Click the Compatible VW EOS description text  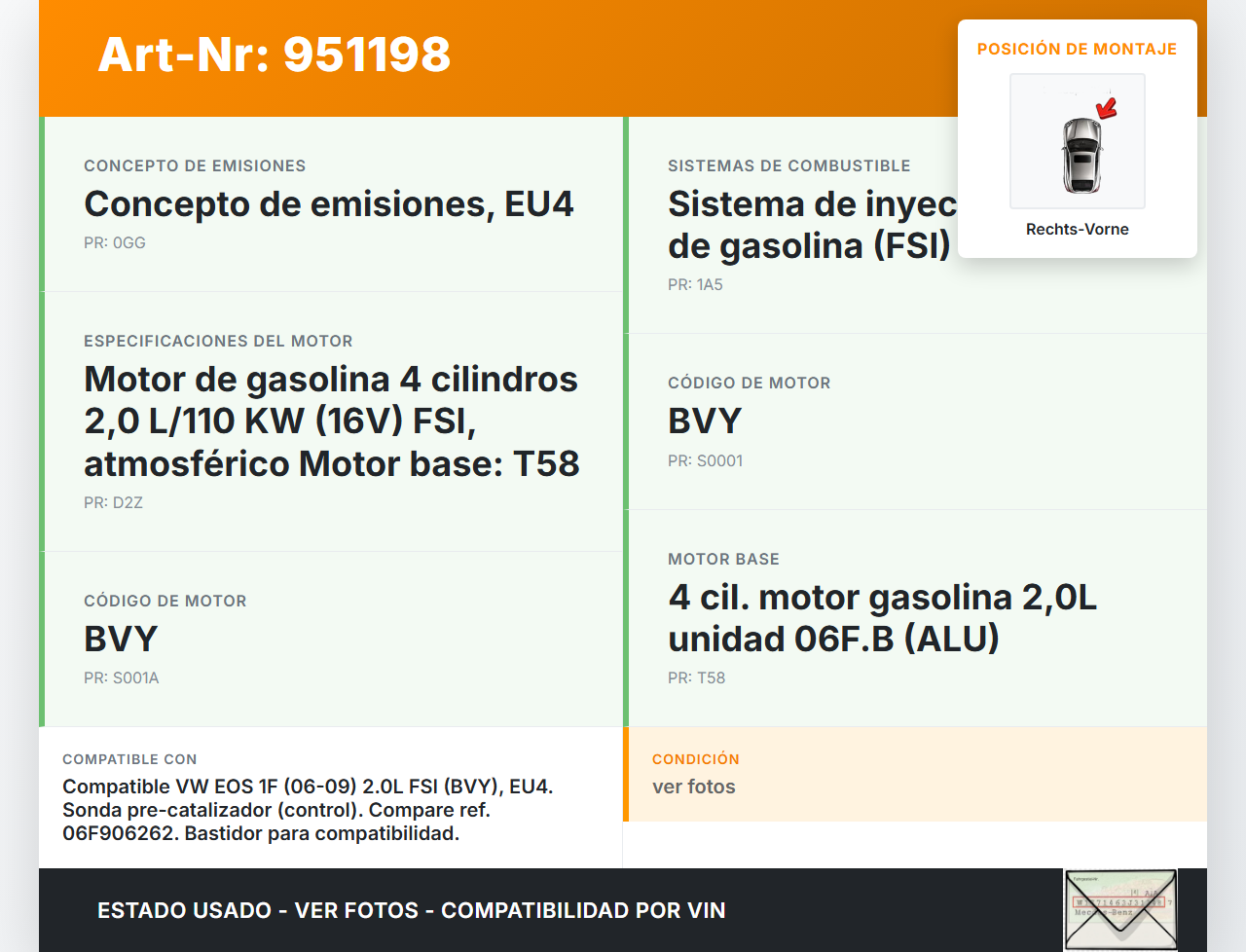tap(308, 810)
